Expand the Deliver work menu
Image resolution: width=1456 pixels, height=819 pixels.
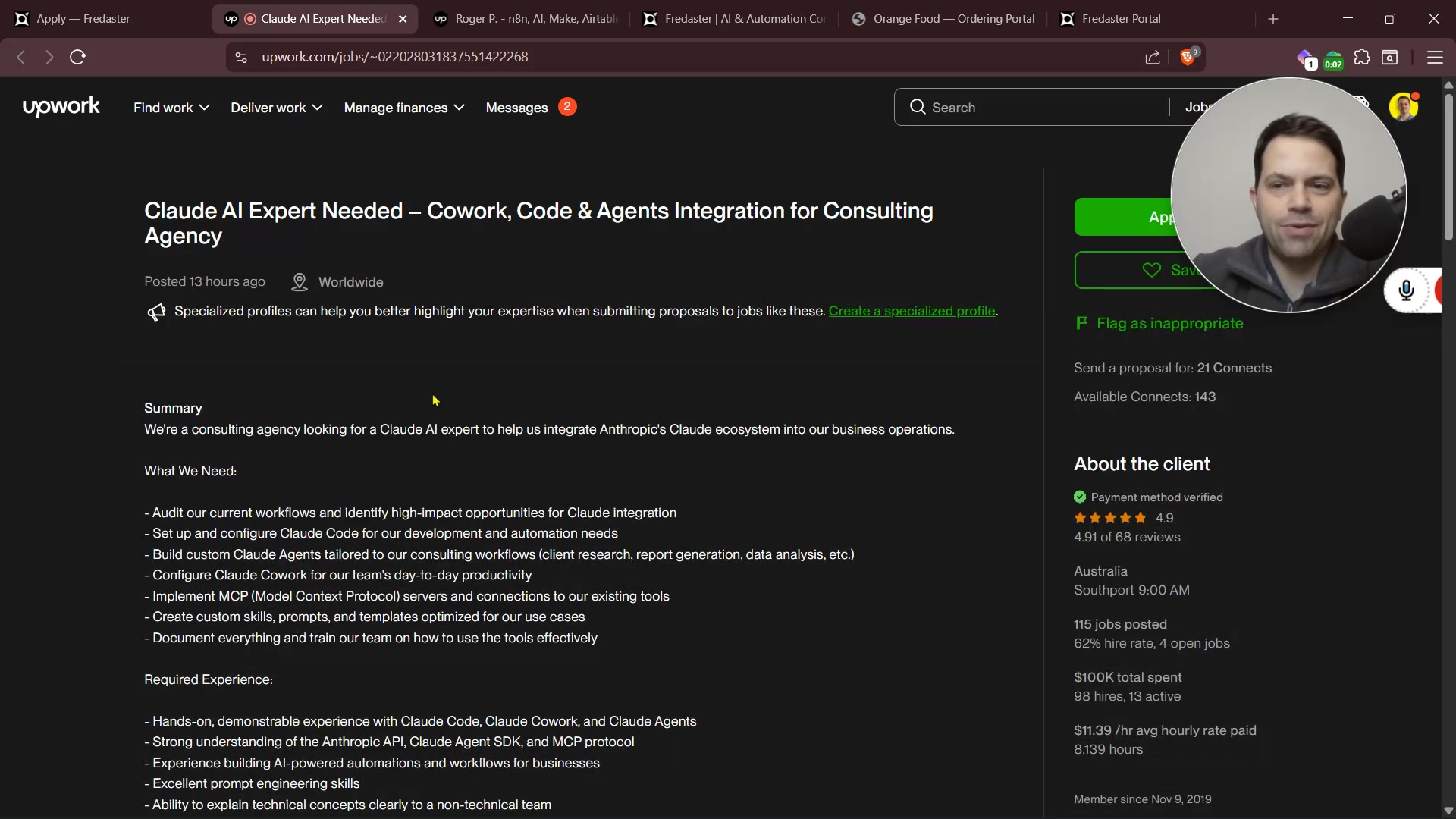coord(277,108)
